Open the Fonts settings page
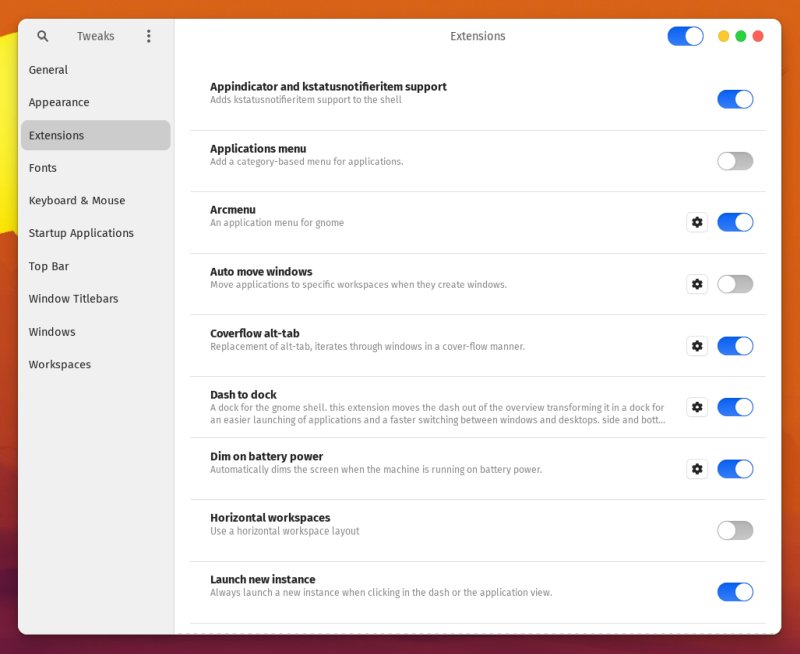This screenshot has width=800, height=654. click(x=43, y=168)
